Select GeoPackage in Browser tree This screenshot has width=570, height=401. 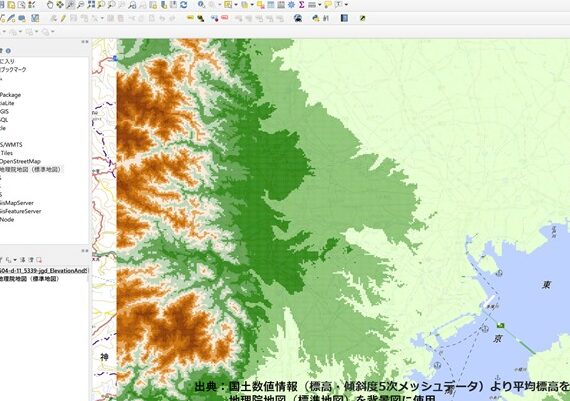click(x=10, y=95)
